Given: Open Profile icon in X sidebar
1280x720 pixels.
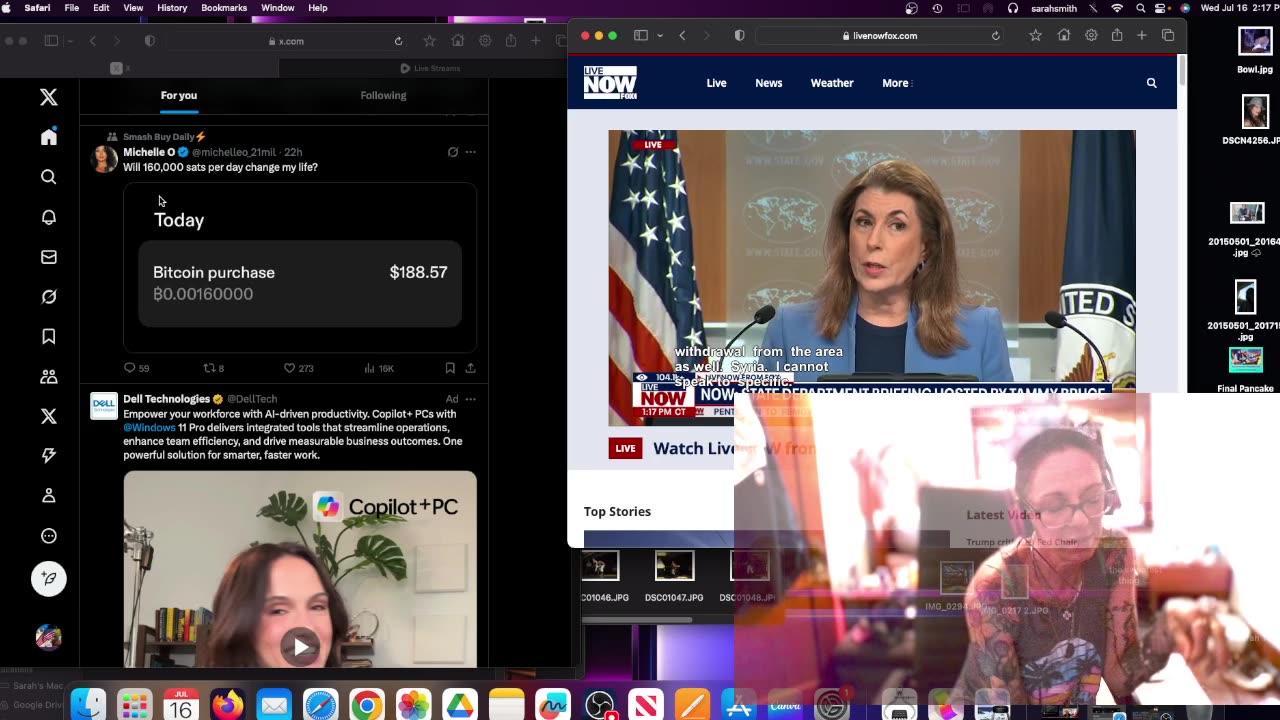Looking at the screenshot, I should pyautogui.click(x=48, y=496).
